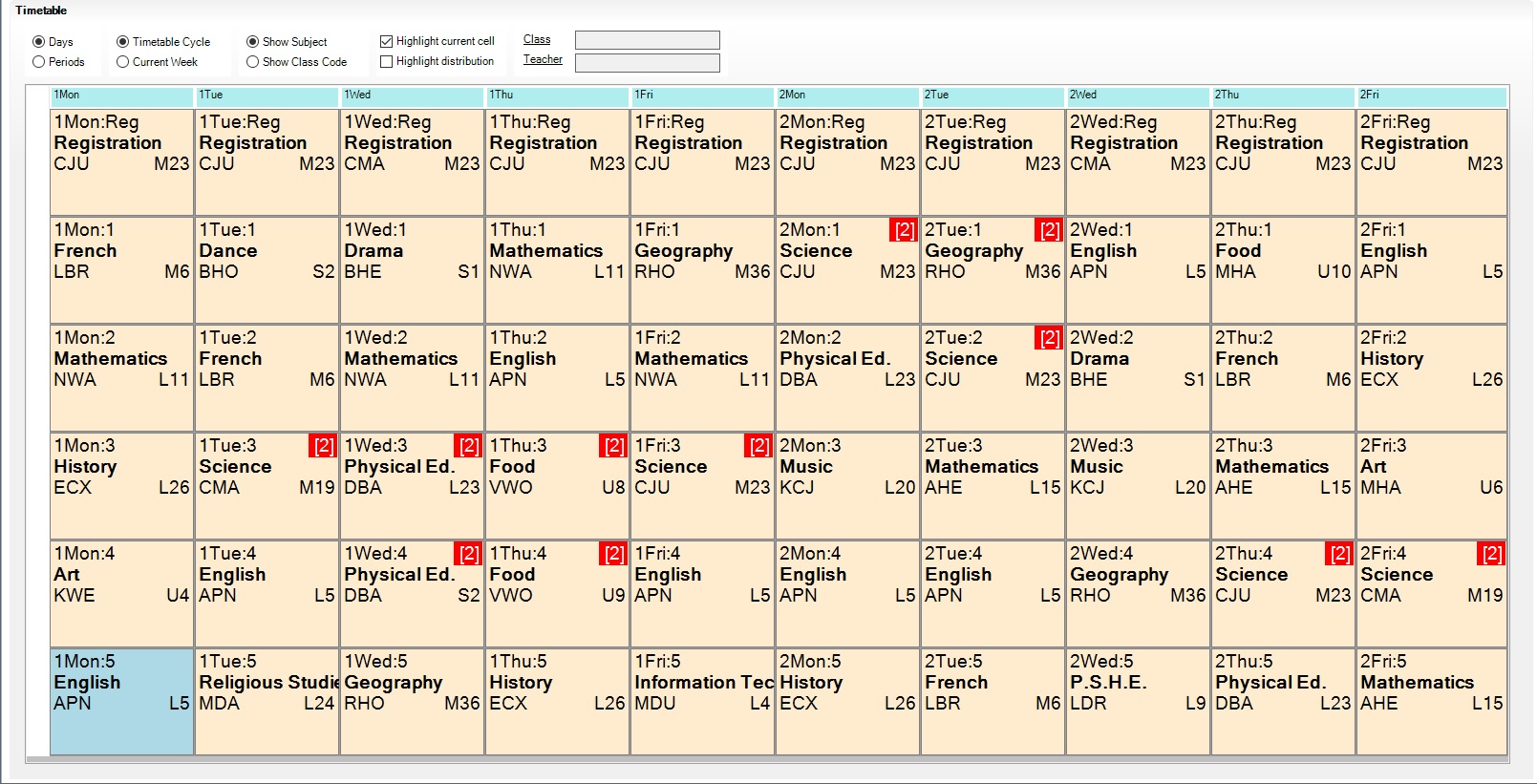
Task: Click the Class link
Action: coord(537,40)
